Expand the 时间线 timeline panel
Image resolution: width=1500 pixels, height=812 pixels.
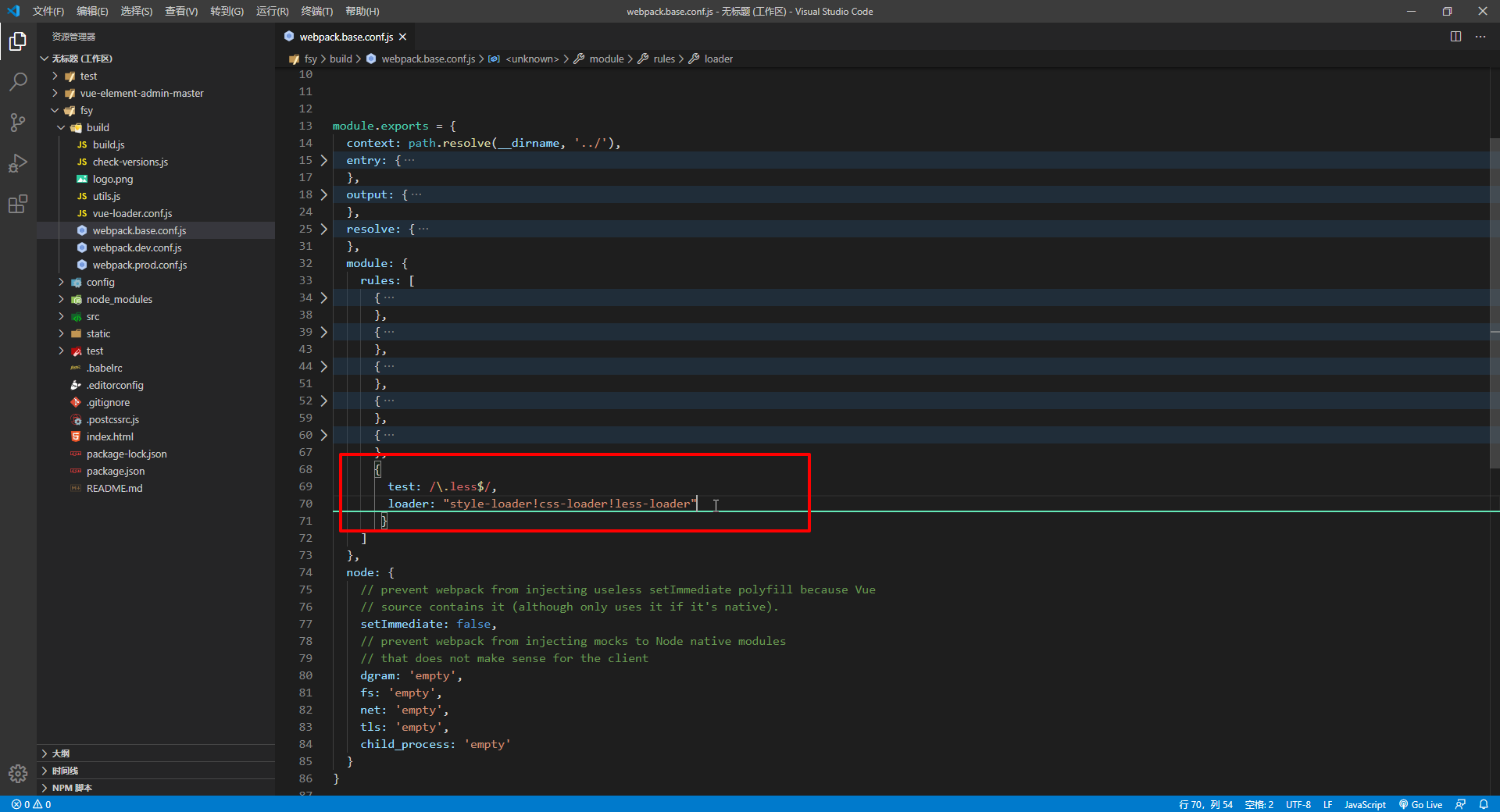(155, 771)
